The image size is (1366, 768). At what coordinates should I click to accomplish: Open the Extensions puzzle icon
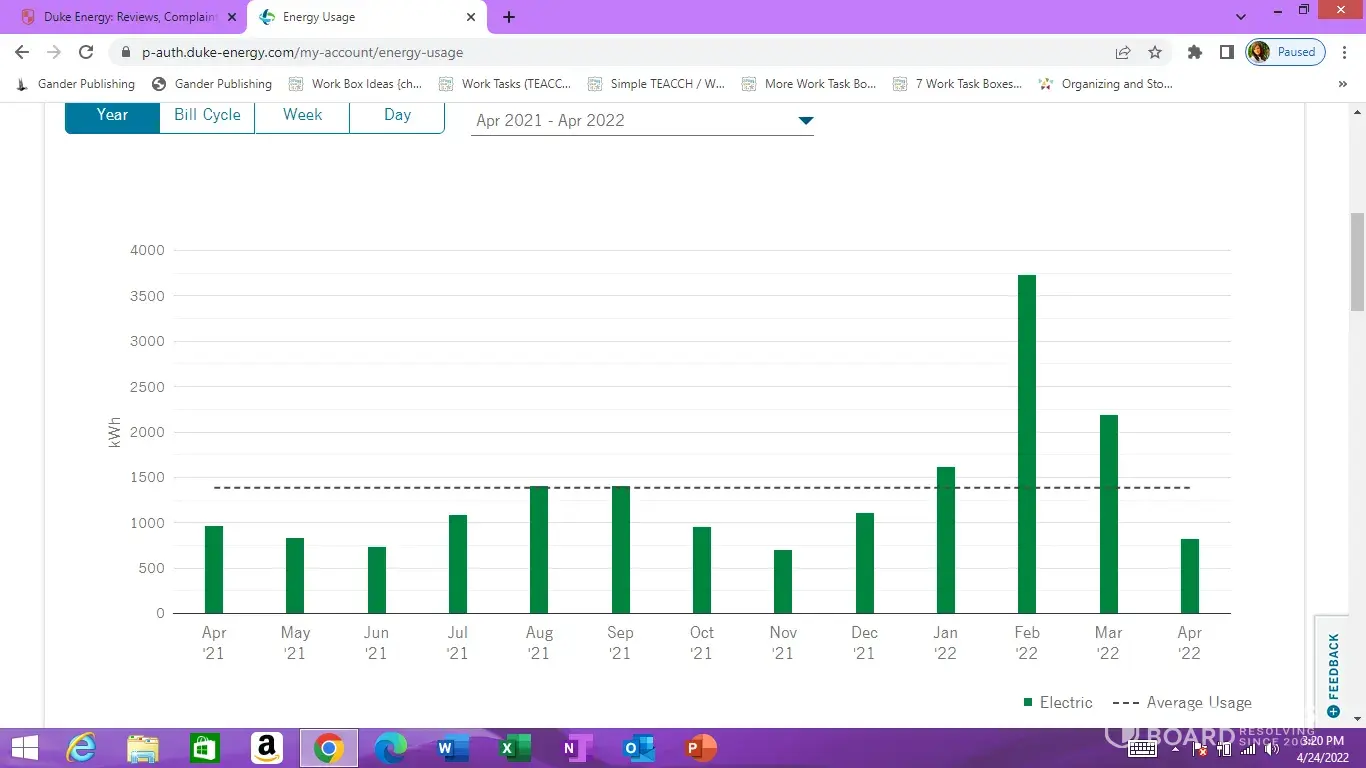(x=1194, y=52)
